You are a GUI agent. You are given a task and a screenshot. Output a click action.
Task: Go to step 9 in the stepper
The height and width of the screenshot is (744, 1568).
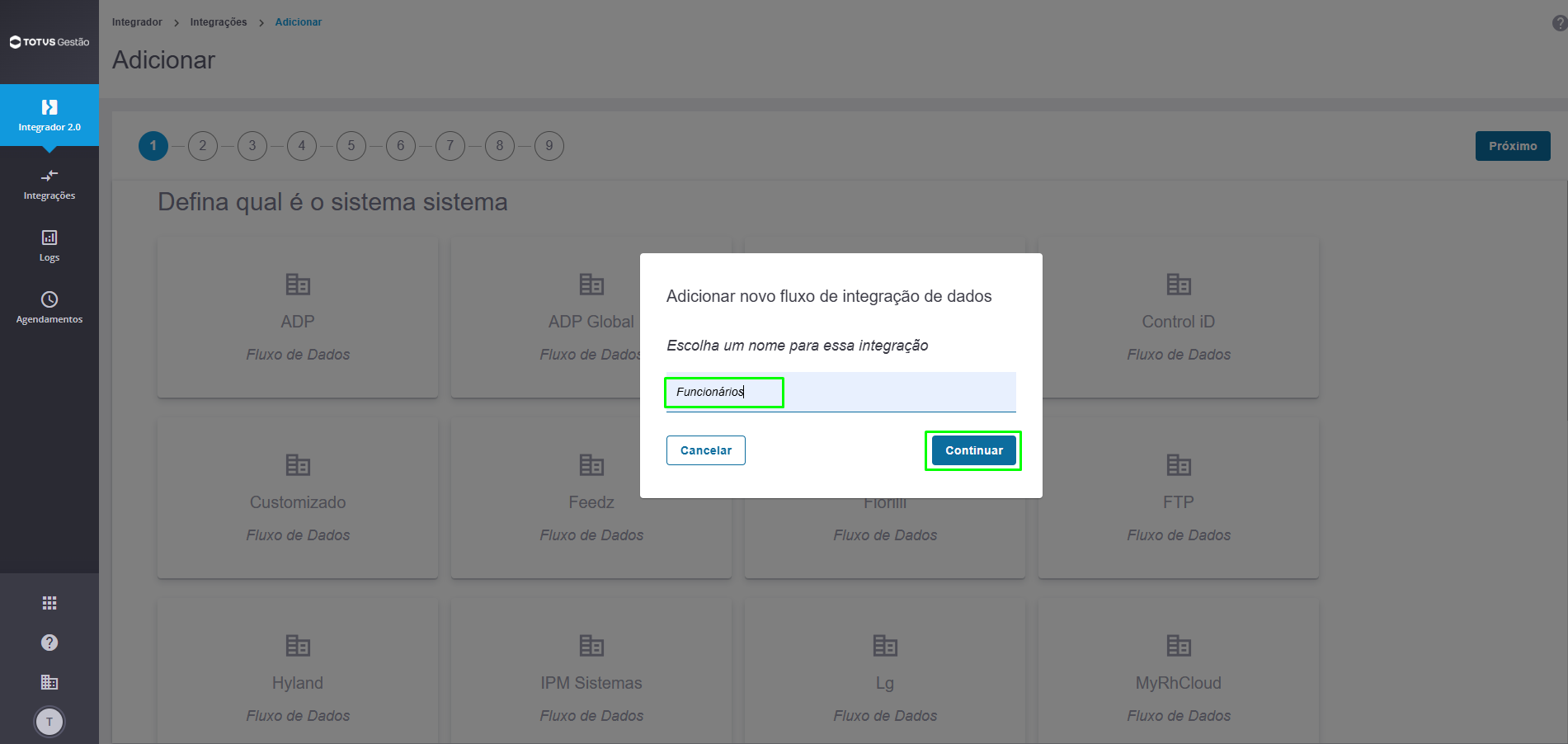pos(549,146)
